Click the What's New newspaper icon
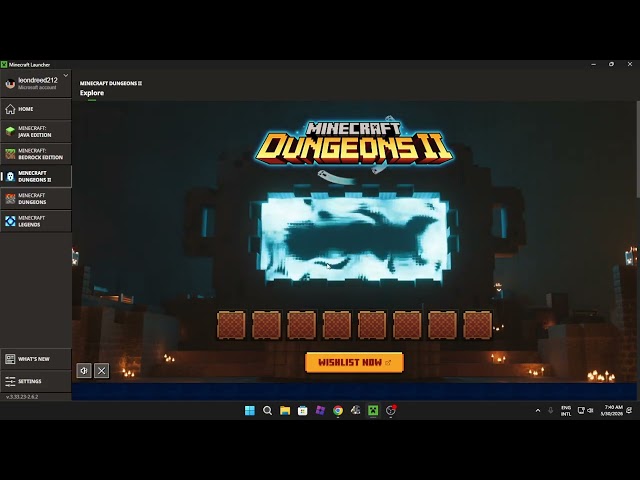This screenshot has height=480, width=640. (10, 359)
